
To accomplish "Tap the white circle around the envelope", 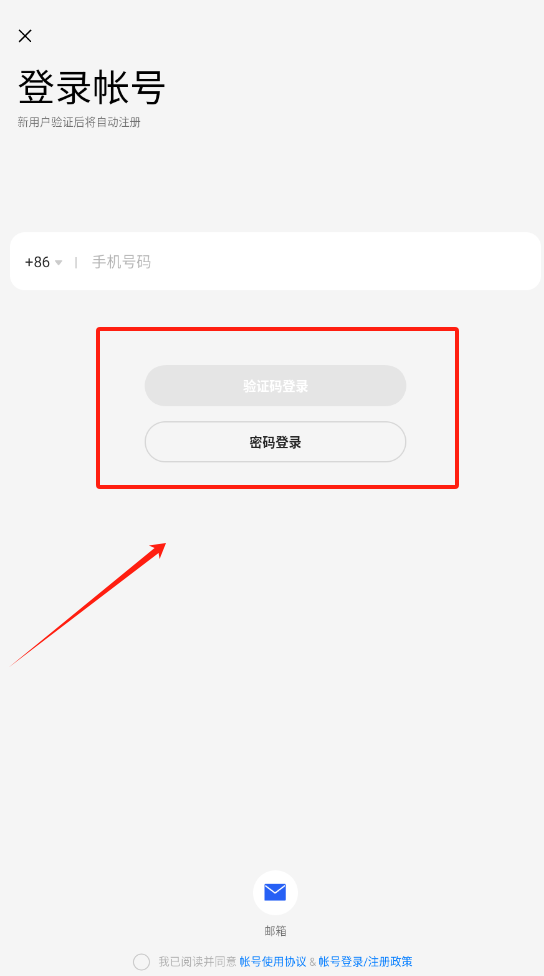I will (x=275, y=893).
